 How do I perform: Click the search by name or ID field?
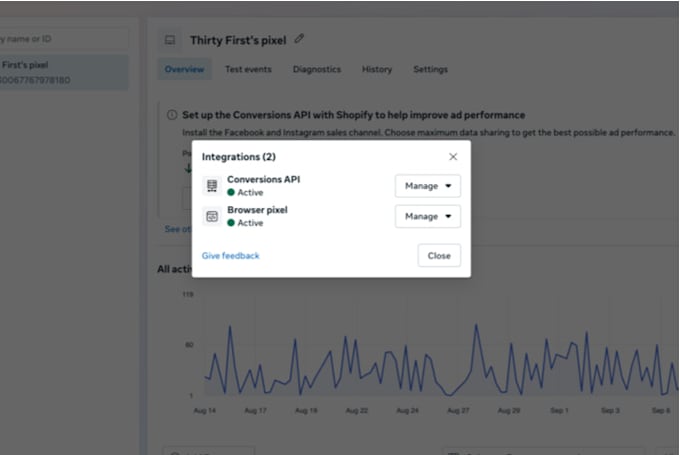point(64,39)
